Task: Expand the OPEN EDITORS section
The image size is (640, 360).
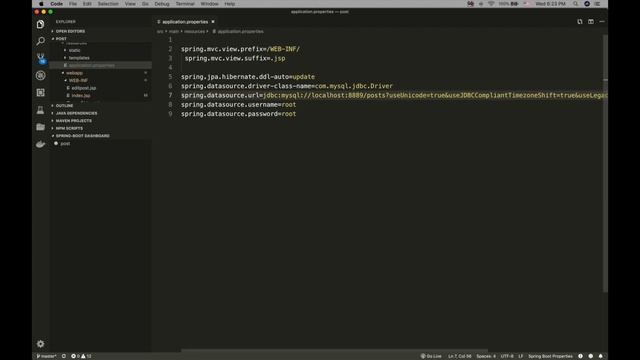Action: 100,31
